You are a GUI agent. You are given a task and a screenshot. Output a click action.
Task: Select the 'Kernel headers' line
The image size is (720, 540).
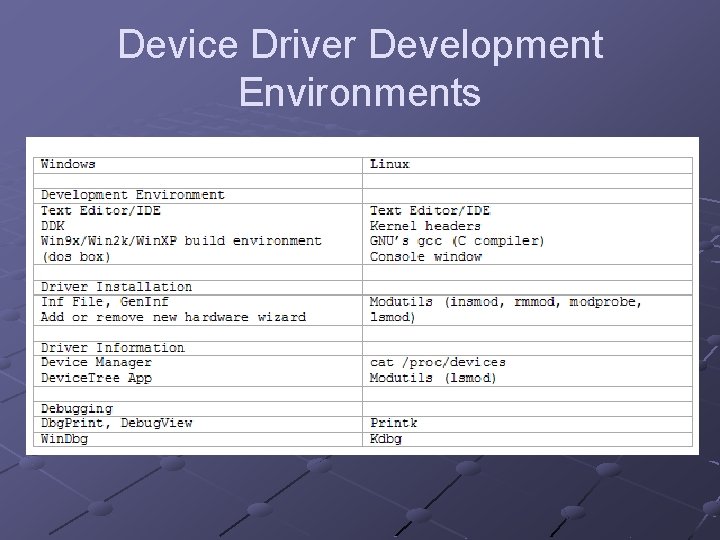pyautogui.click(x=425, y=226)
